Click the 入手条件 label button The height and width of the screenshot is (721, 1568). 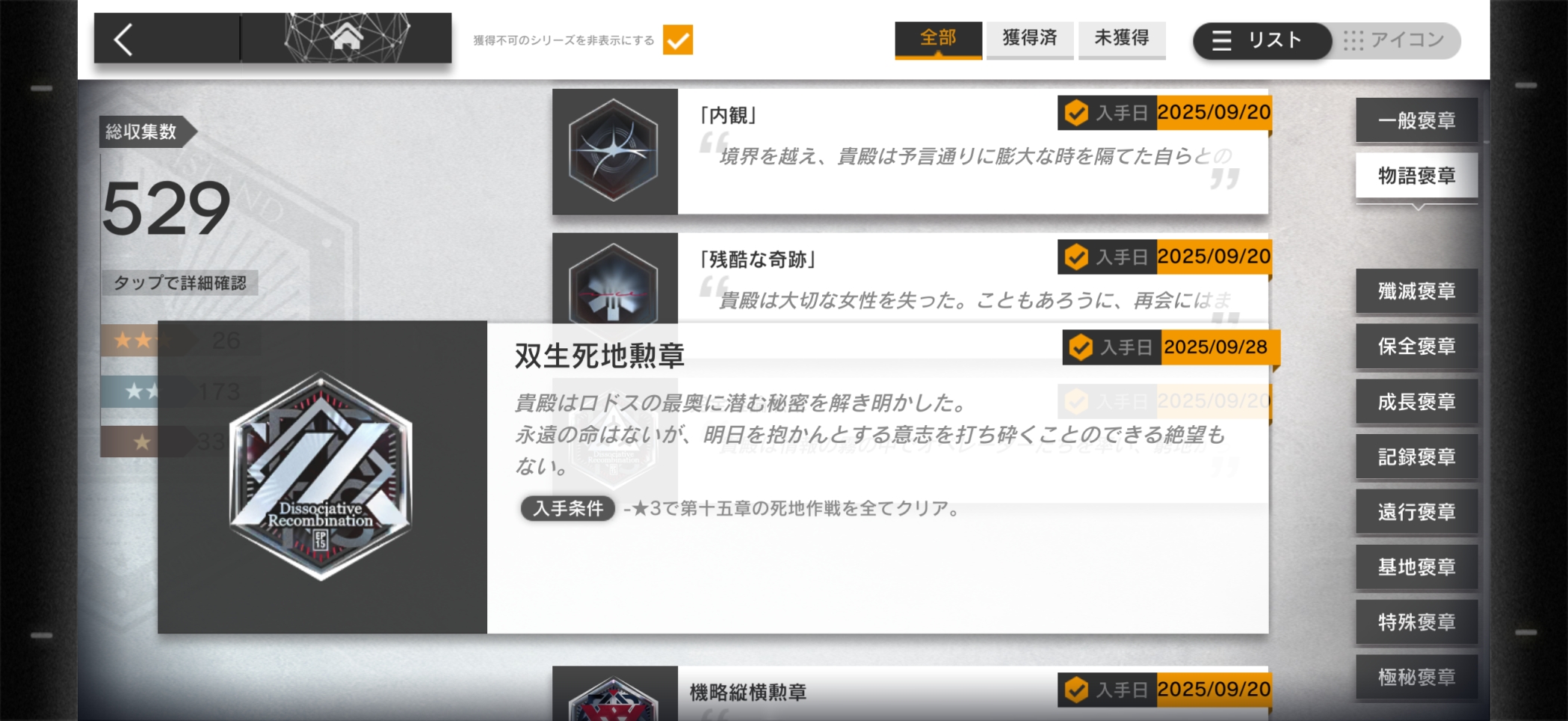[568, 509]
